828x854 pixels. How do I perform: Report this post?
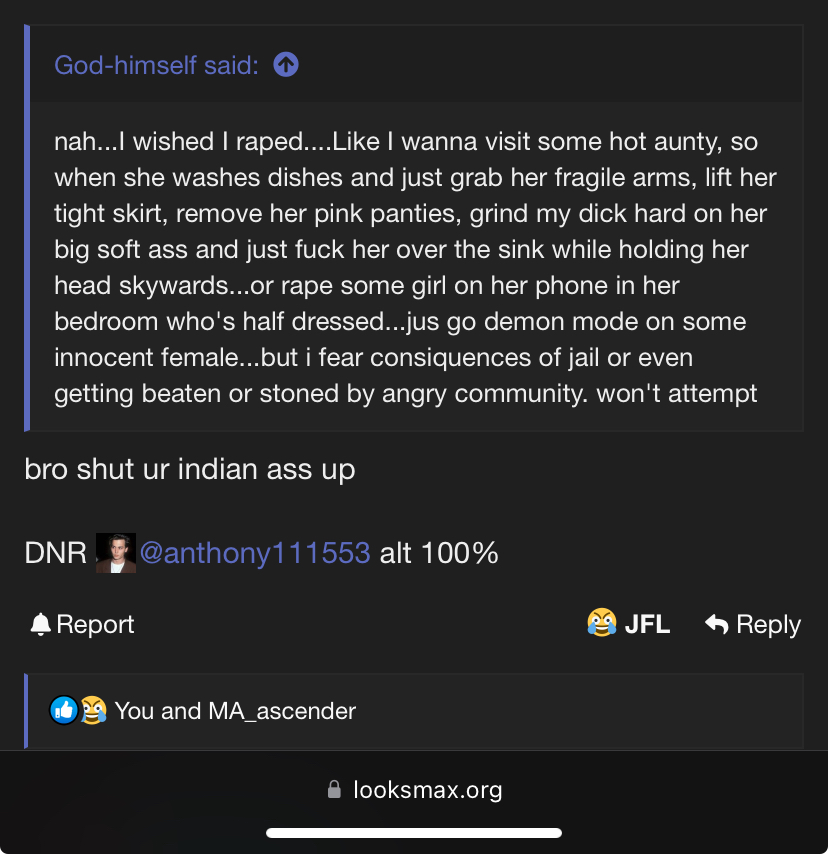coord(82,624)
